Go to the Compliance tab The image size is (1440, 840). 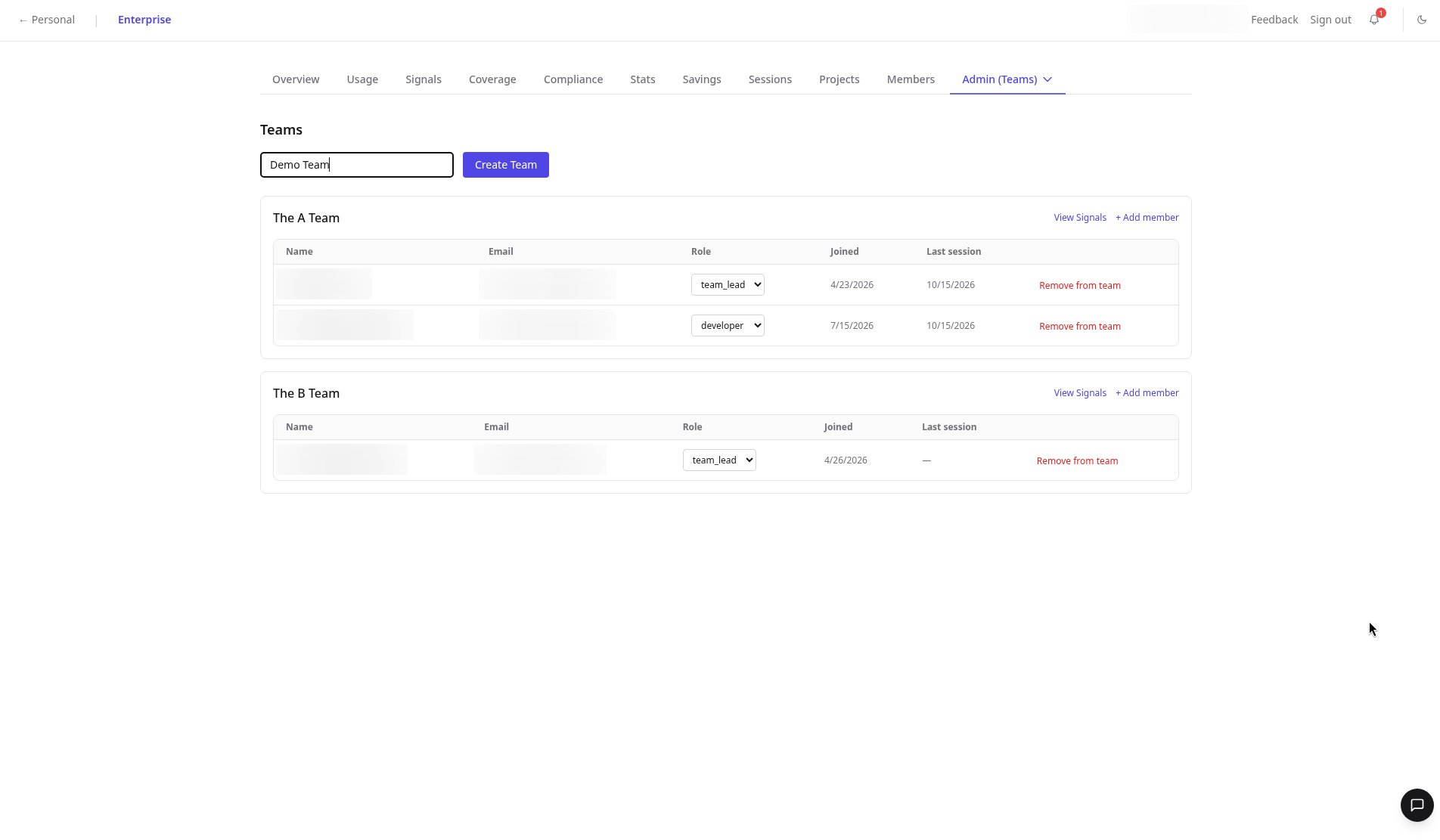[x=573, y=79]
